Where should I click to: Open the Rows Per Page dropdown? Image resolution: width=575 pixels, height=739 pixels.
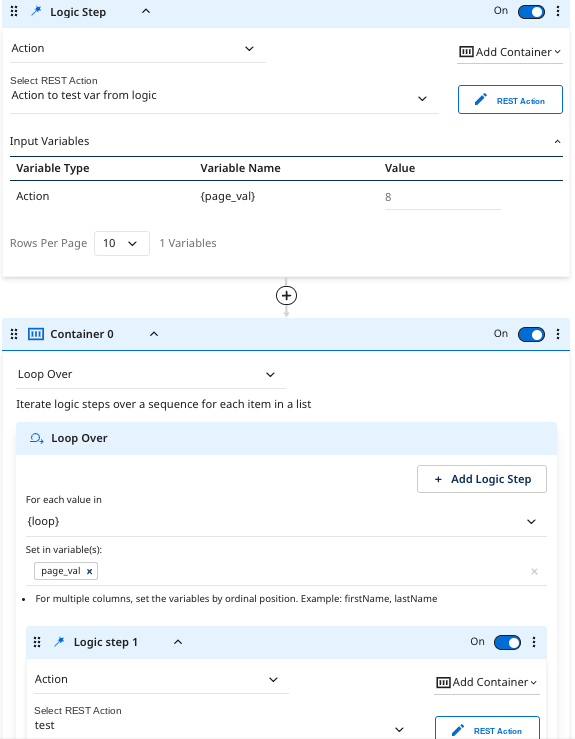pyautogui.click(x=122, y=243)
